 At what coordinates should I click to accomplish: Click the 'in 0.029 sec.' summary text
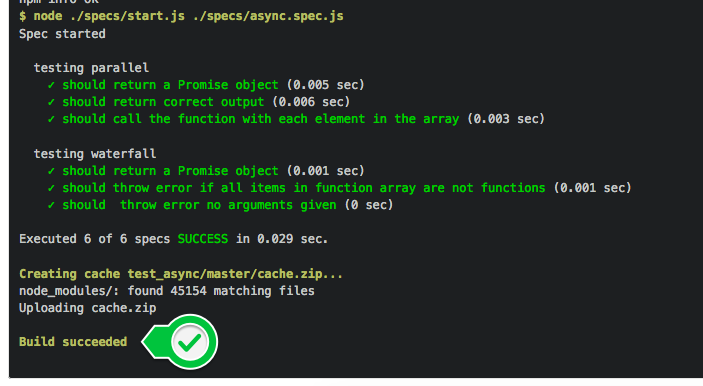coord(282,239)
